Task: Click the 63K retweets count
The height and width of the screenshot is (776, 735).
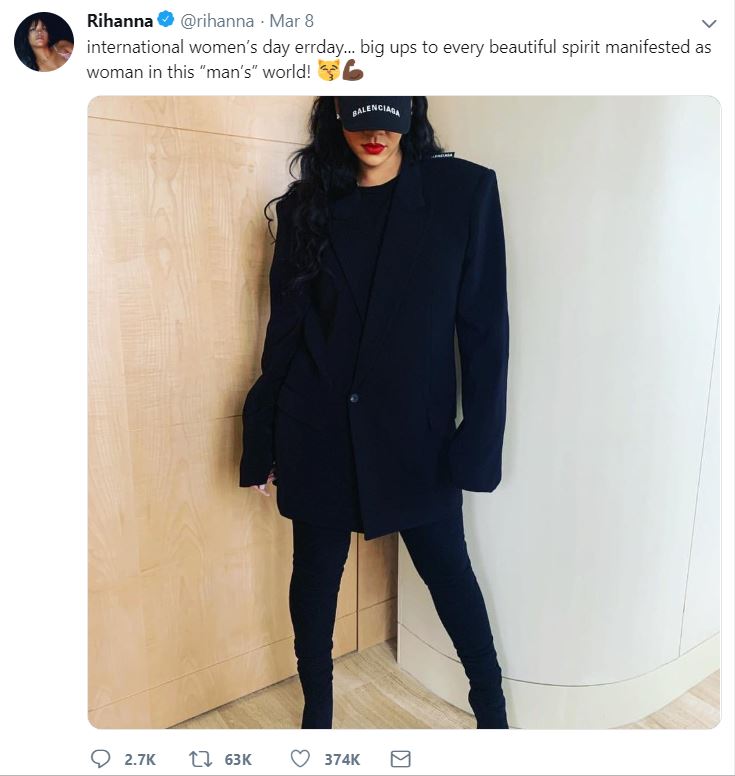Action: click(238, 759)
